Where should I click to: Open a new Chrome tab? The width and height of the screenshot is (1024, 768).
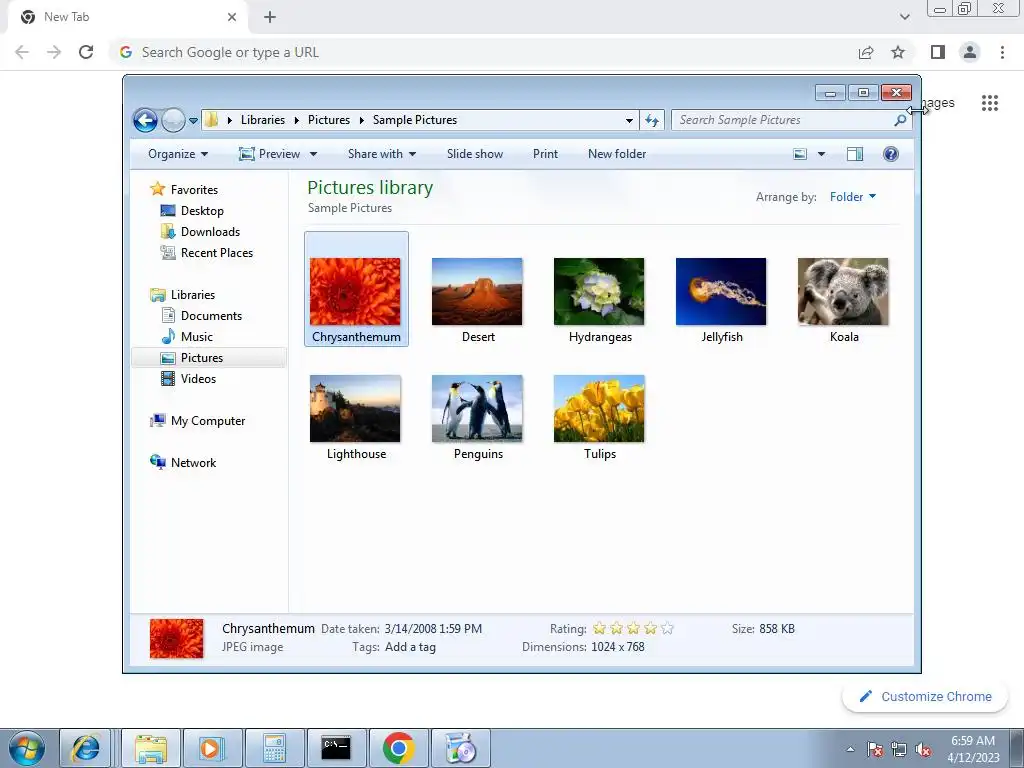click(x=270, y=17)
